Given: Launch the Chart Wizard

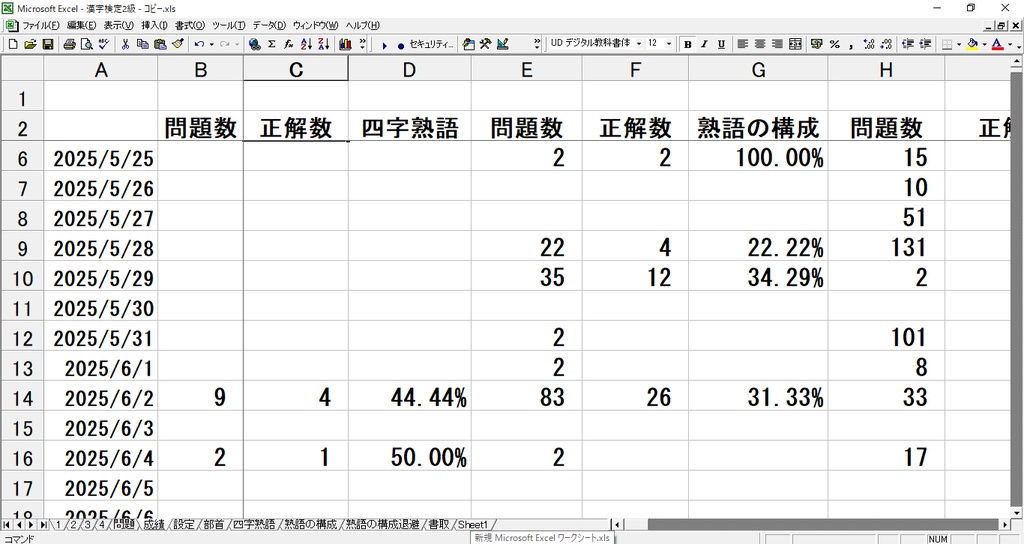Looking at the screenshot, I should [x=345, y=44].
